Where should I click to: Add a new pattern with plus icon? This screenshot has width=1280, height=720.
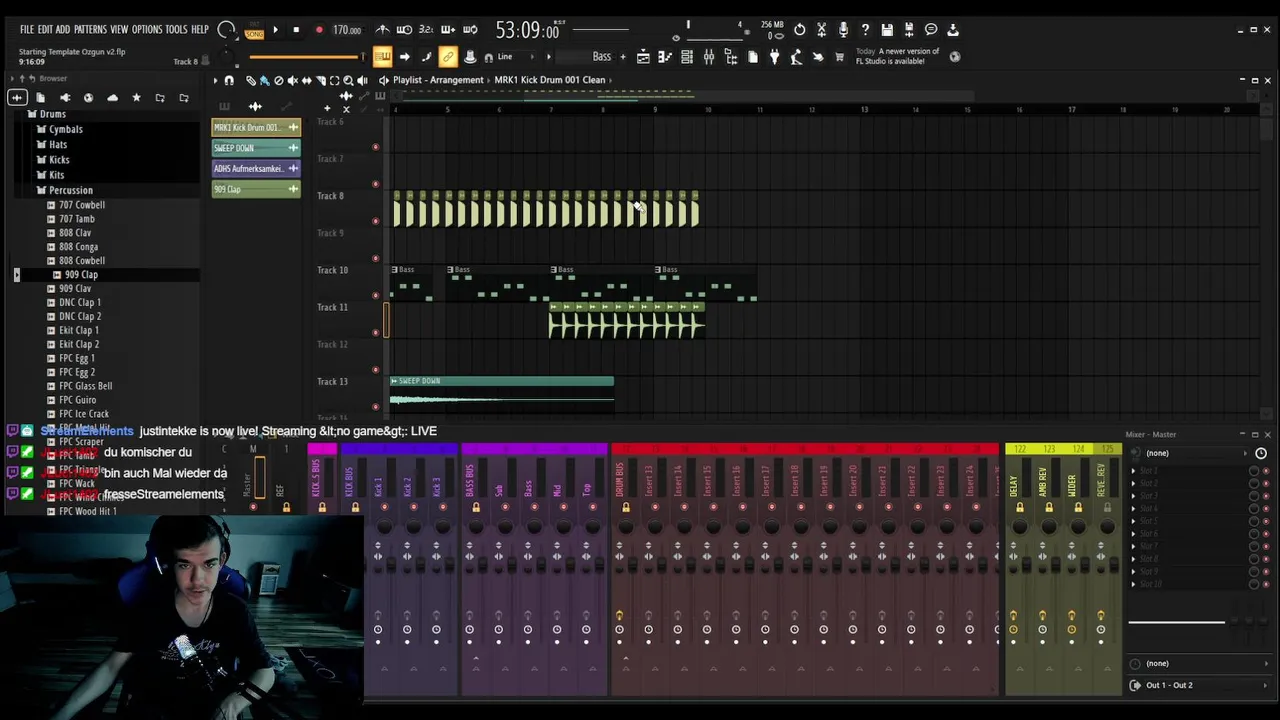tap(623, 57)
